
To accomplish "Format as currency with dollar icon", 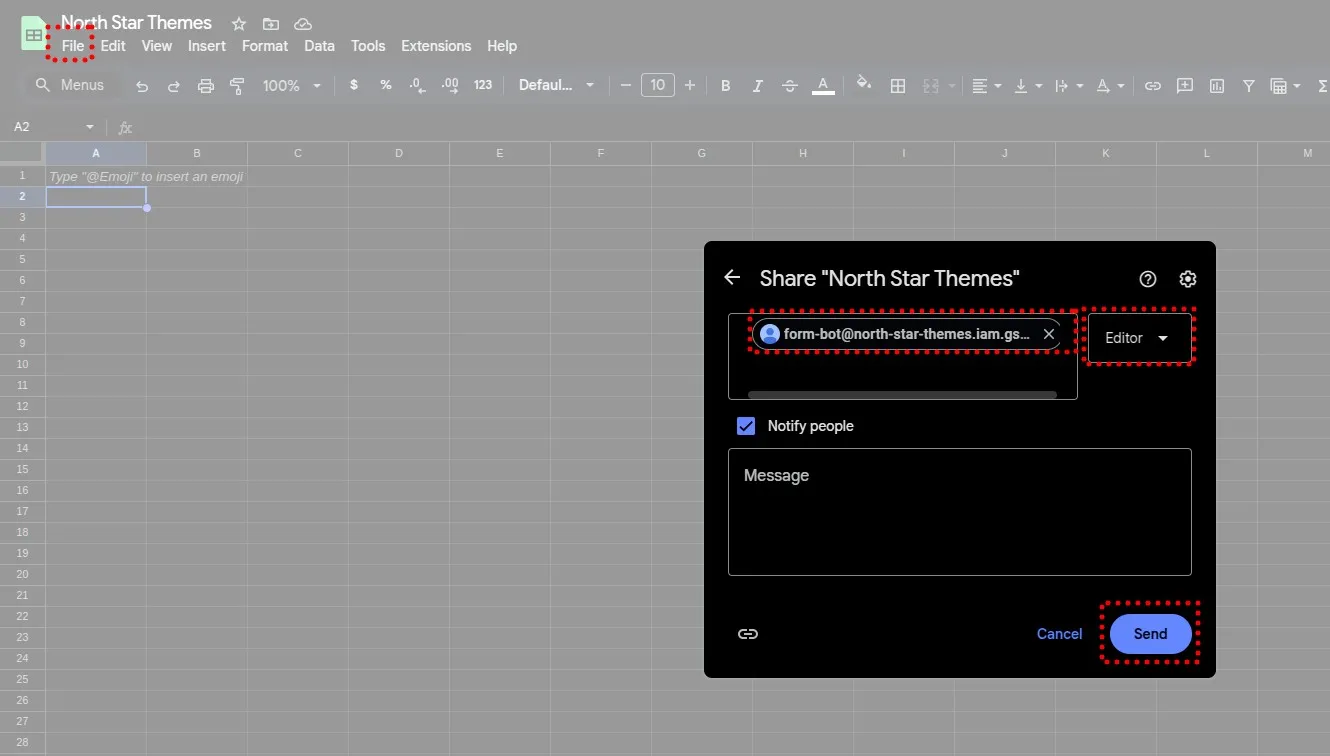I will 354,86.
